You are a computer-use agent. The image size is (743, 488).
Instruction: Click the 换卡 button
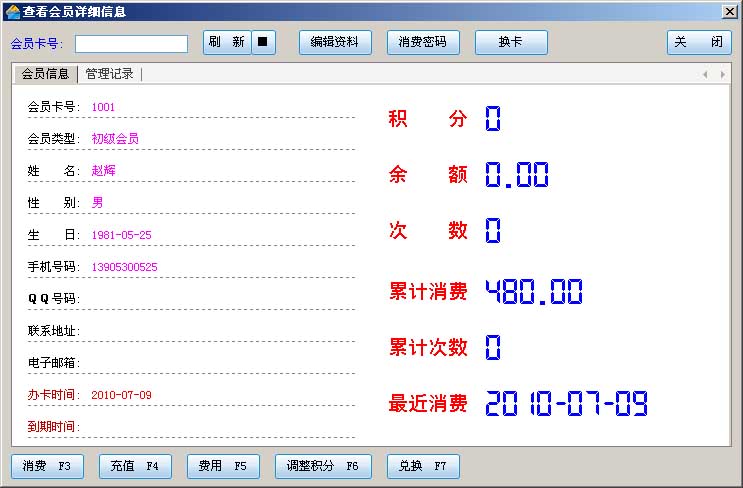click(x=511, y=43)
